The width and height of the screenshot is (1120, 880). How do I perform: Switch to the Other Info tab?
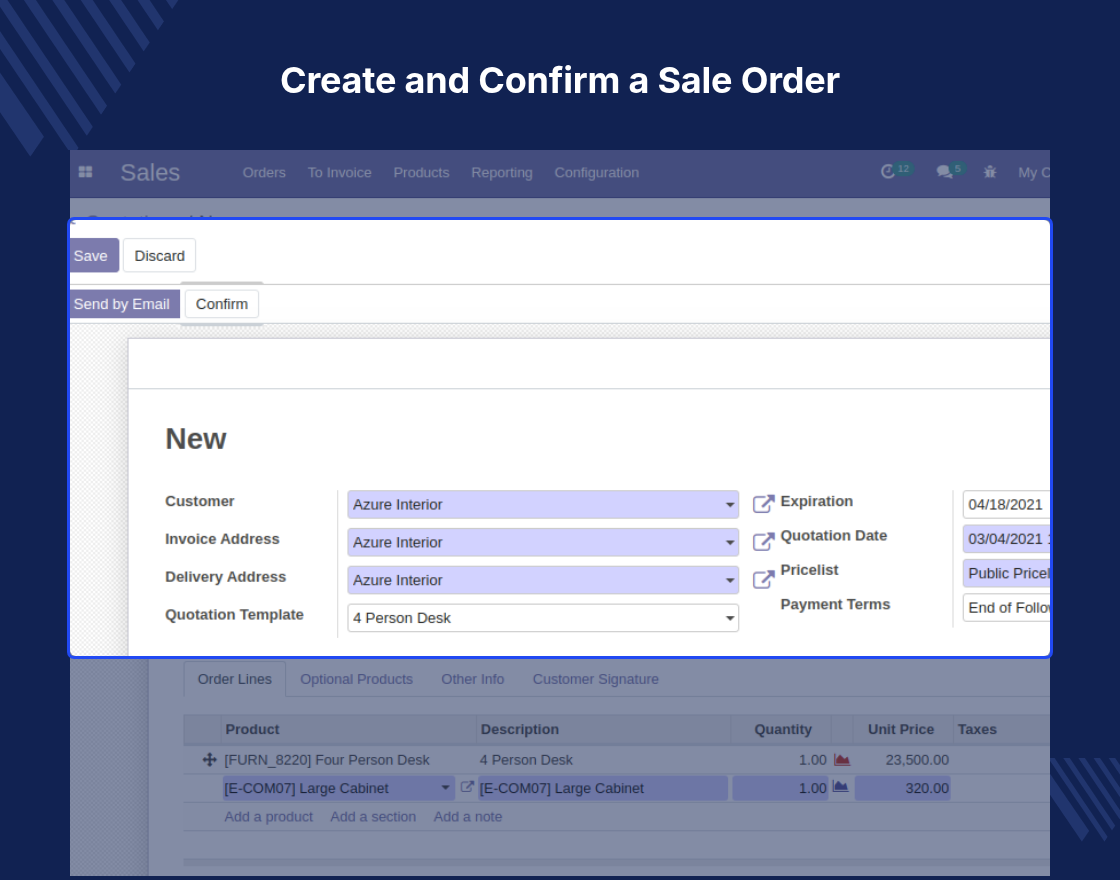coord(473,679)
